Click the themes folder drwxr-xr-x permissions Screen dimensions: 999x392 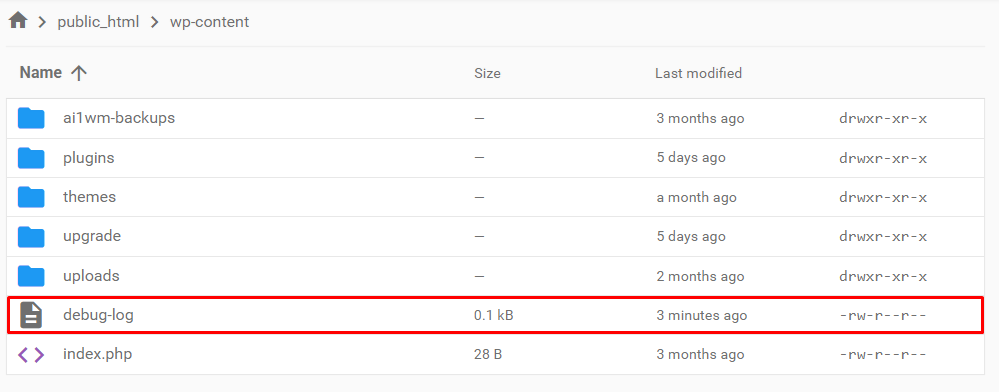(882, 198)
